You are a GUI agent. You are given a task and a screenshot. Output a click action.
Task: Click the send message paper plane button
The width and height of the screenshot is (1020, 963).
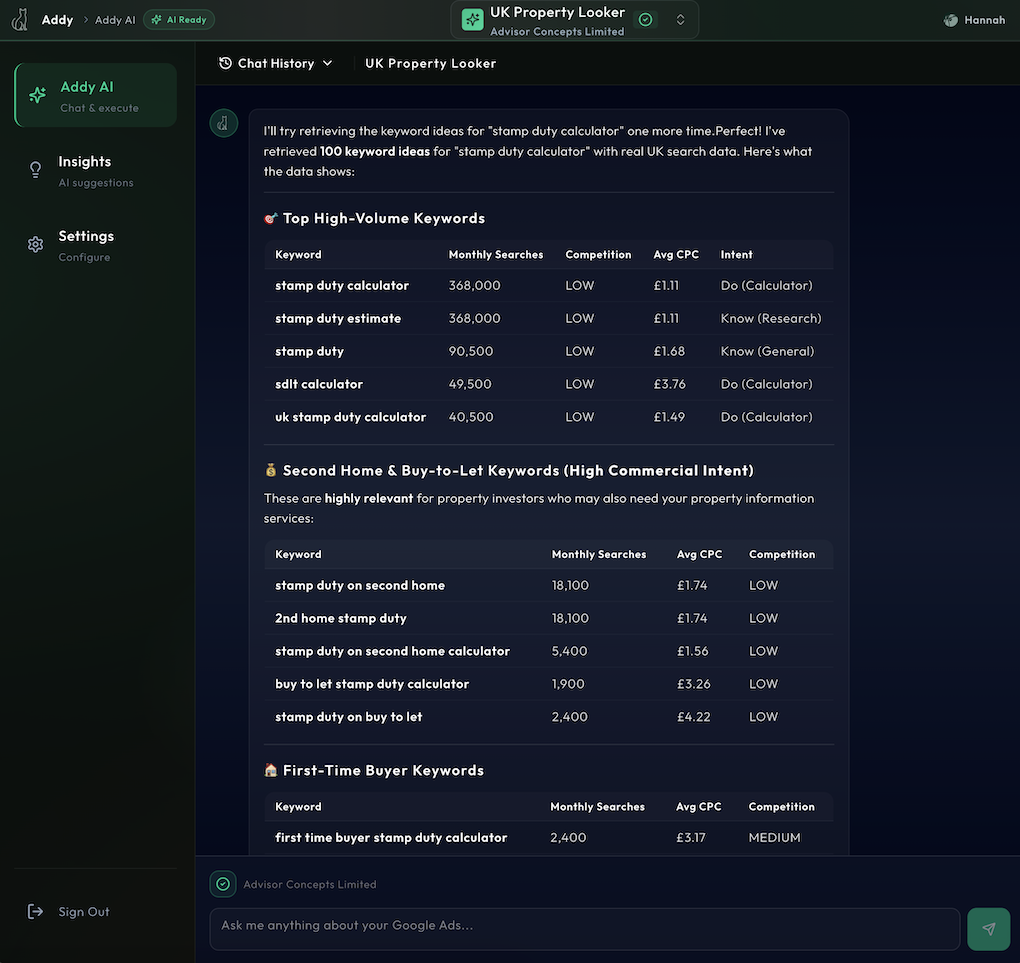tap(988, 929)
